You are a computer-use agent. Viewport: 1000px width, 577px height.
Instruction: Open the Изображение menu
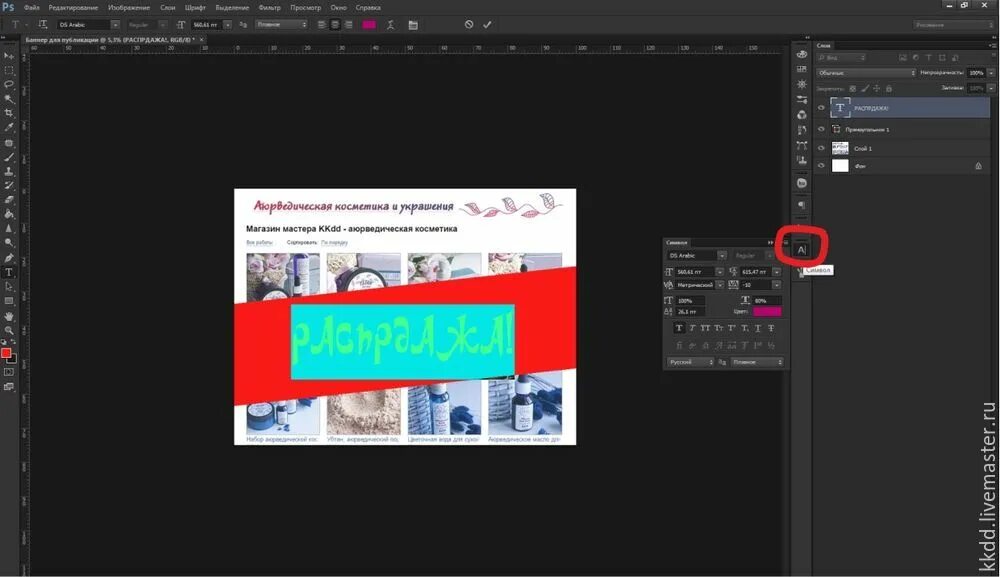pyautogui.click(x=129, y=8)
